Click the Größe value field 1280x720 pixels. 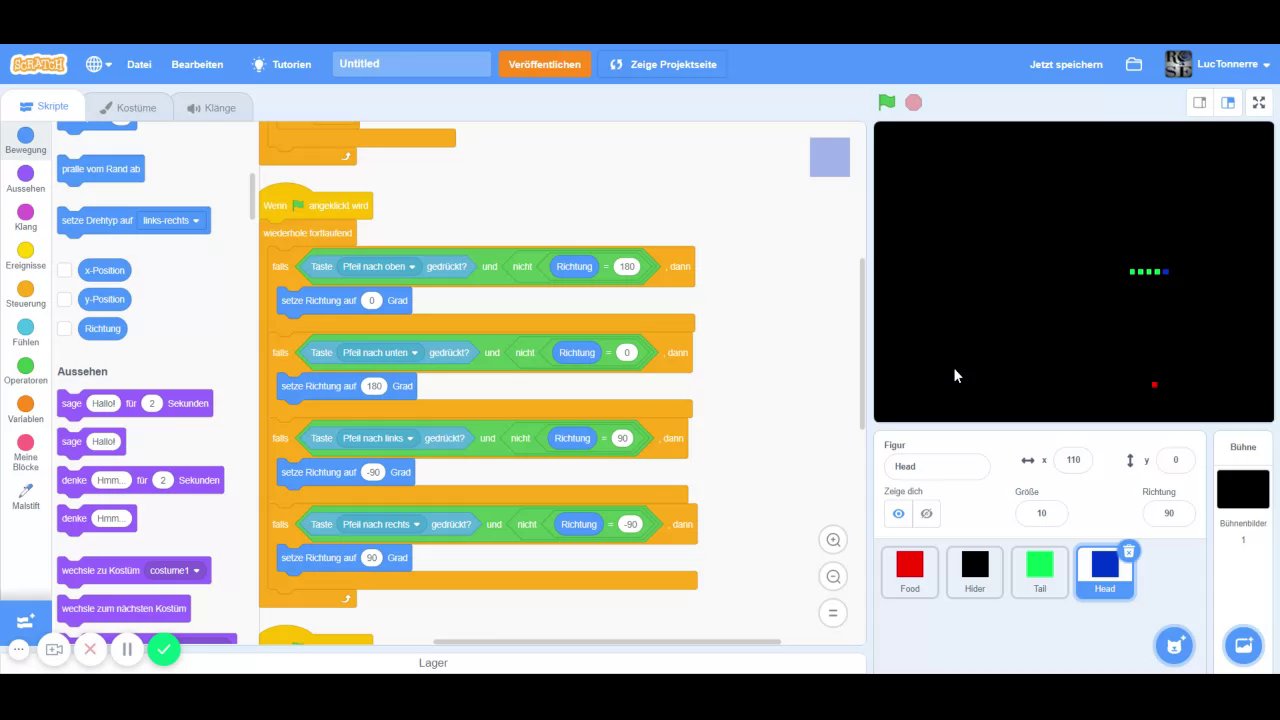(x=1041, y=513)
